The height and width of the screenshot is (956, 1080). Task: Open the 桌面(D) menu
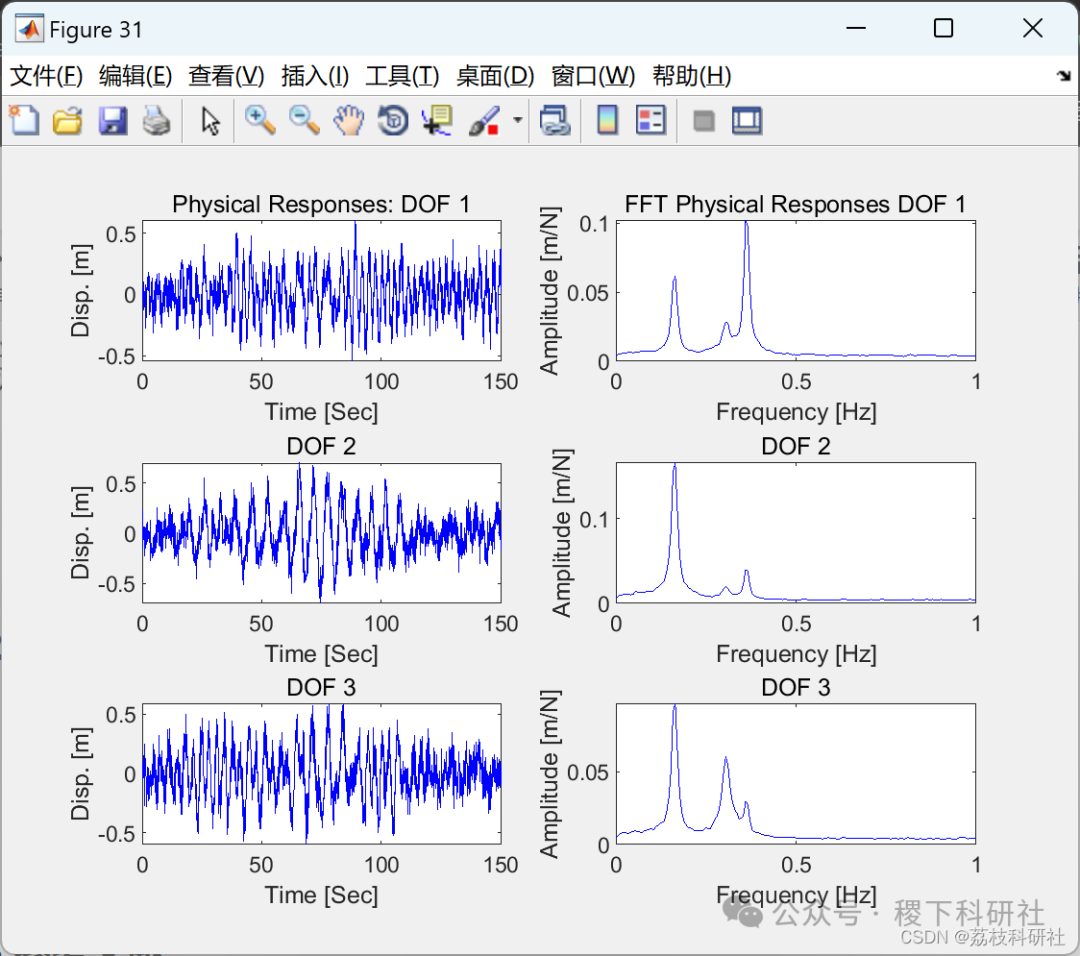(x=495, y=76)
